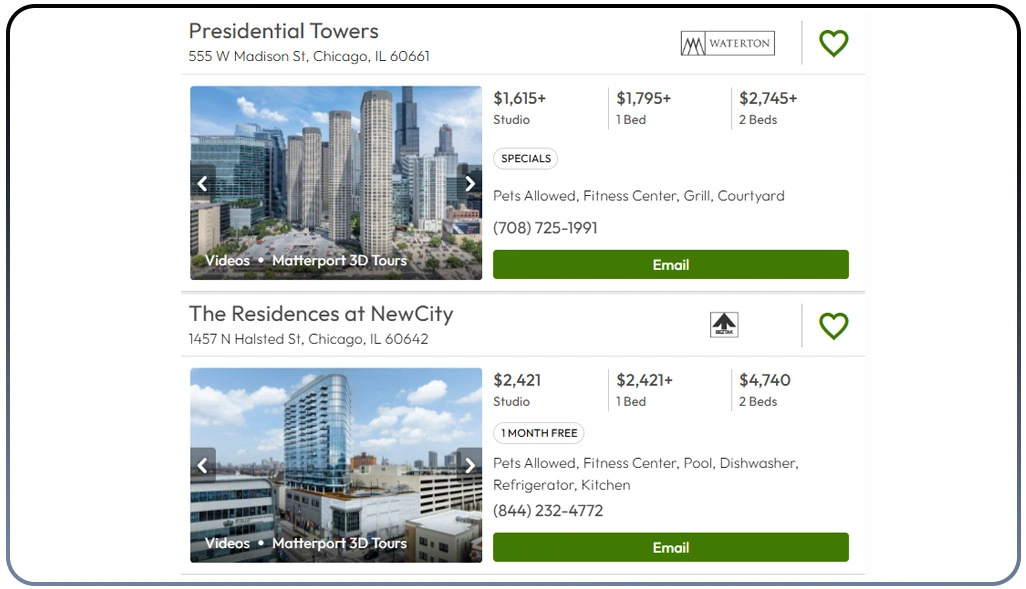The width and height of the screenshot is (1026, 589).
Task: Advance Presidential Towers photo with right arrow
Action: click(x=469, y=183)
